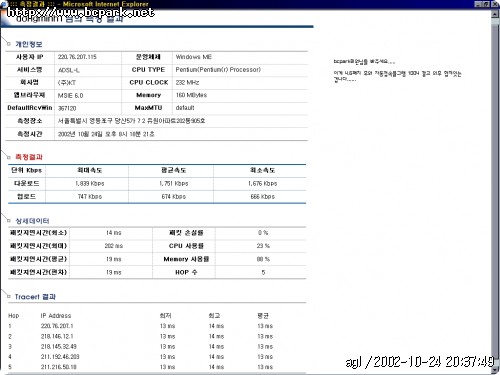This screenshot has width=500, height=375.
Task: Click the Internet Explorer page icon in title bar
Action: coord(3,4)
